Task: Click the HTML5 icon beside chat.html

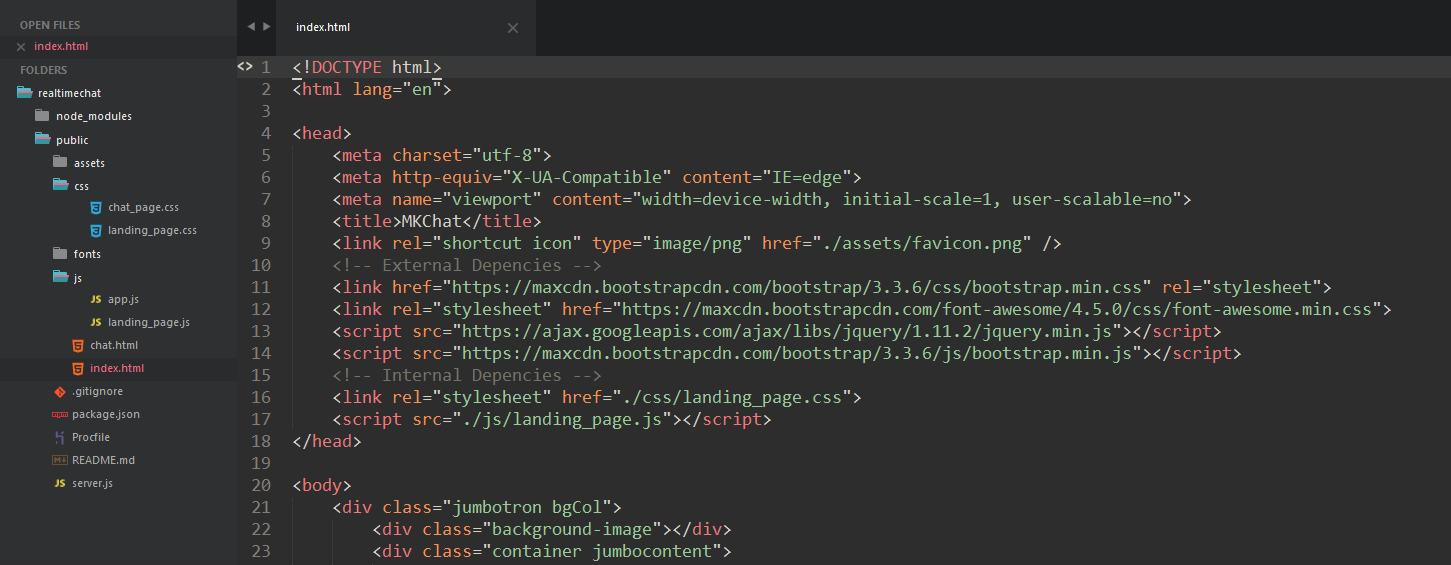Action: 78,345
